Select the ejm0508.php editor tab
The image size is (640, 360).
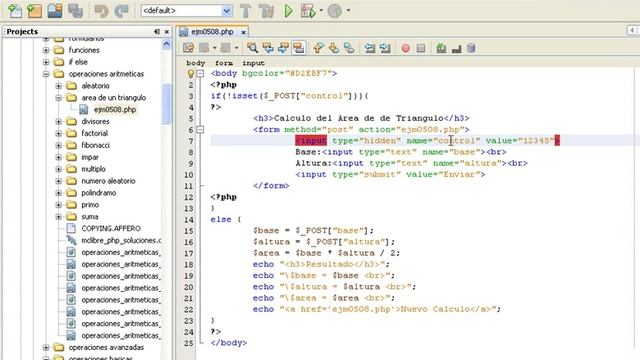[213, 31]
